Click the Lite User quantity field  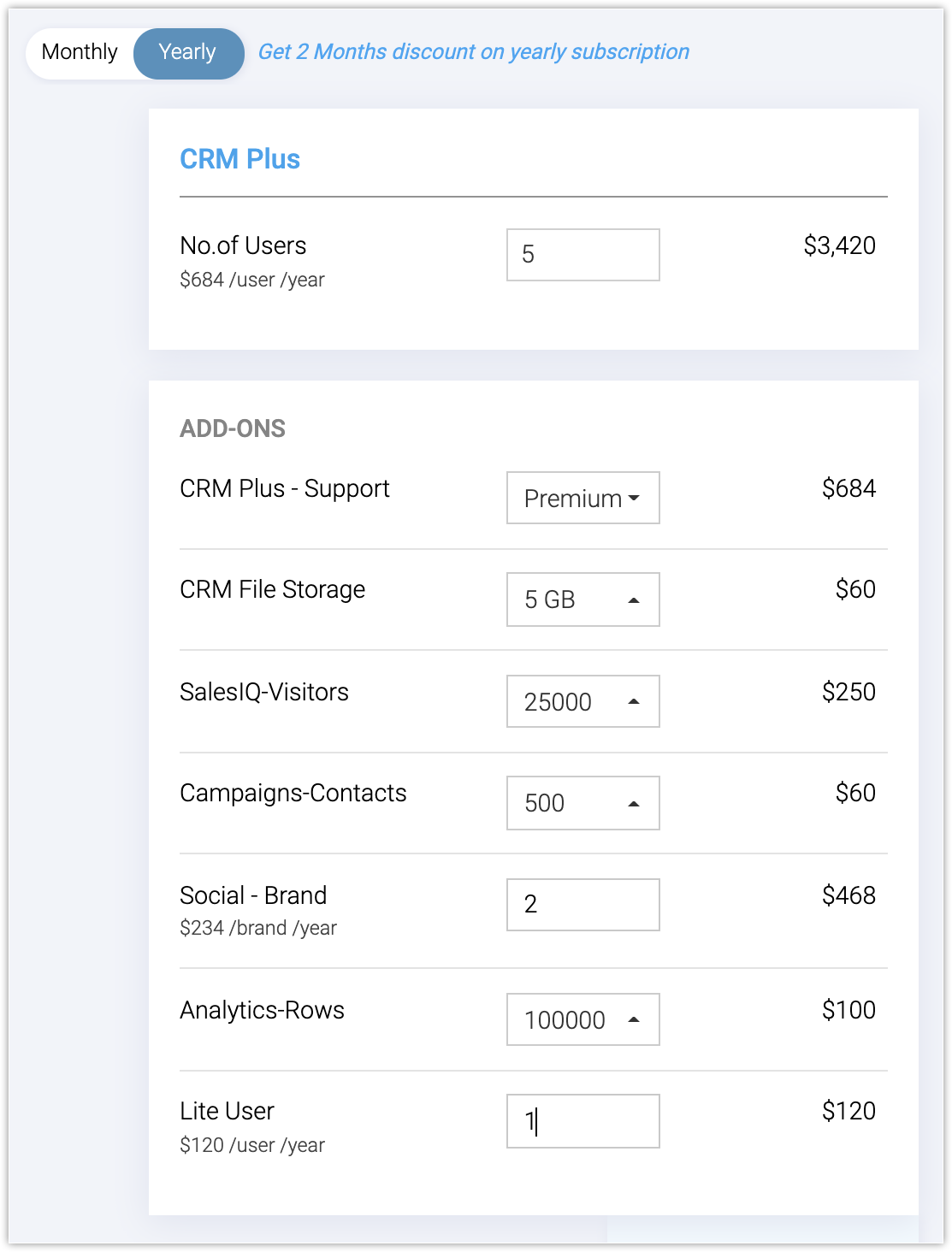point(582,1121)
